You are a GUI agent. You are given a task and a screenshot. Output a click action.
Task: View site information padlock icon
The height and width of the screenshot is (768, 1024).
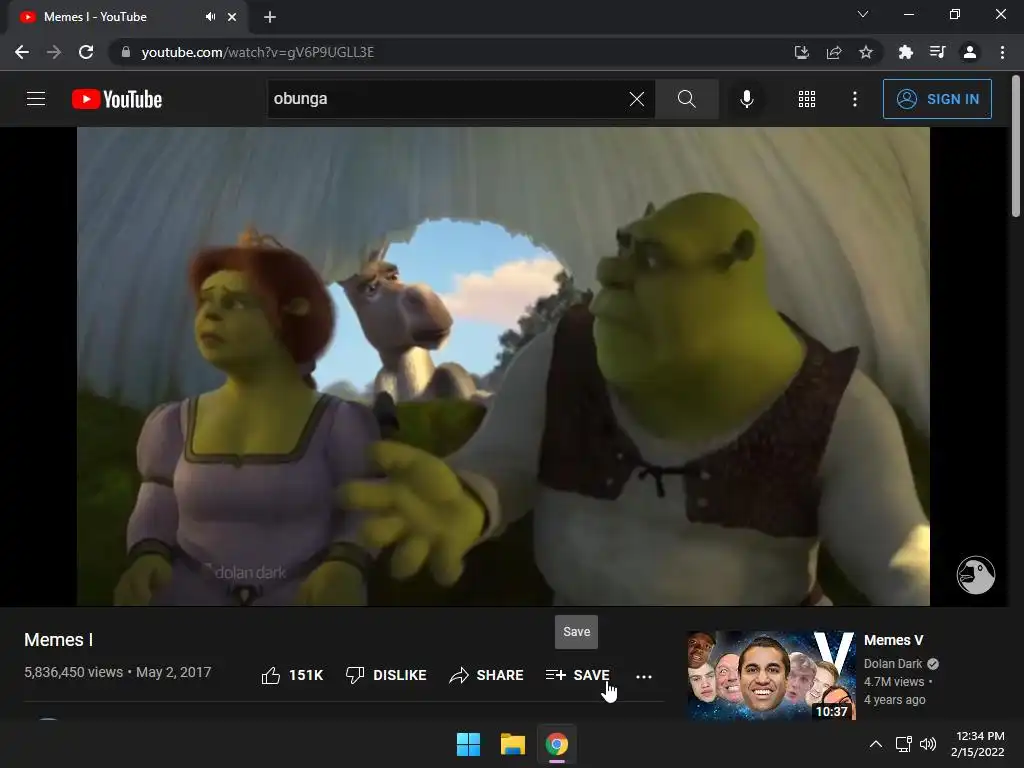click(x=126, y=52)
